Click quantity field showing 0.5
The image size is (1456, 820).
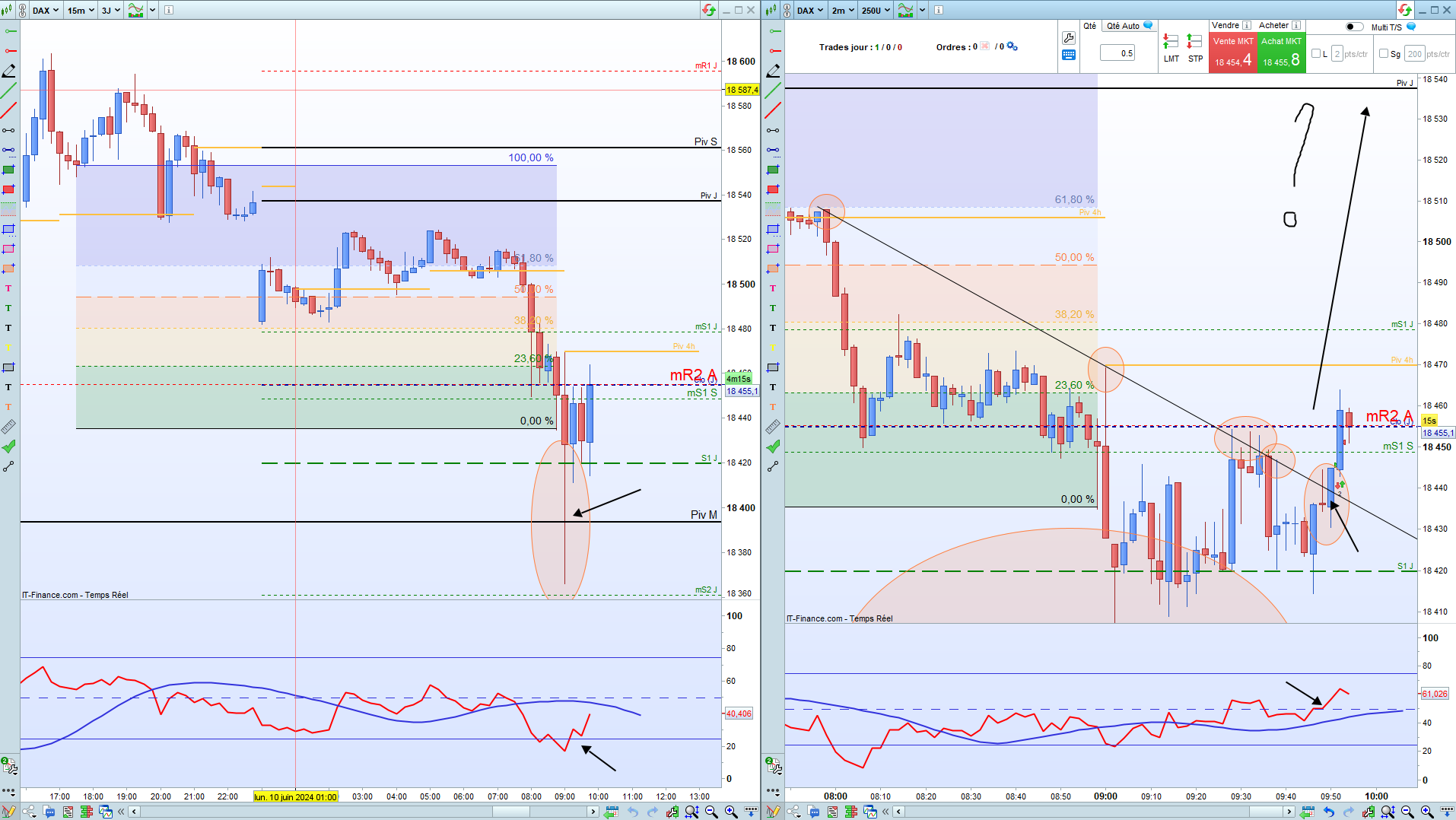(x=1117, y=52)
